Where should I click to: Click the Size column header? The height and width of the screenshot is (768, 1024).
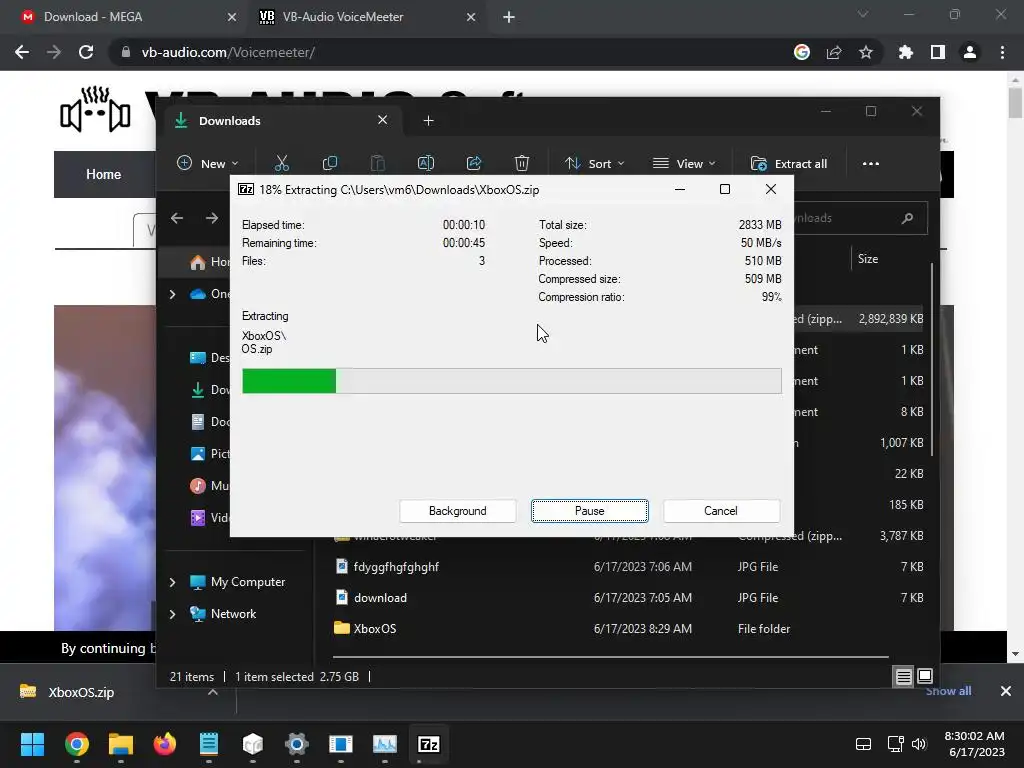click(868, 259)
